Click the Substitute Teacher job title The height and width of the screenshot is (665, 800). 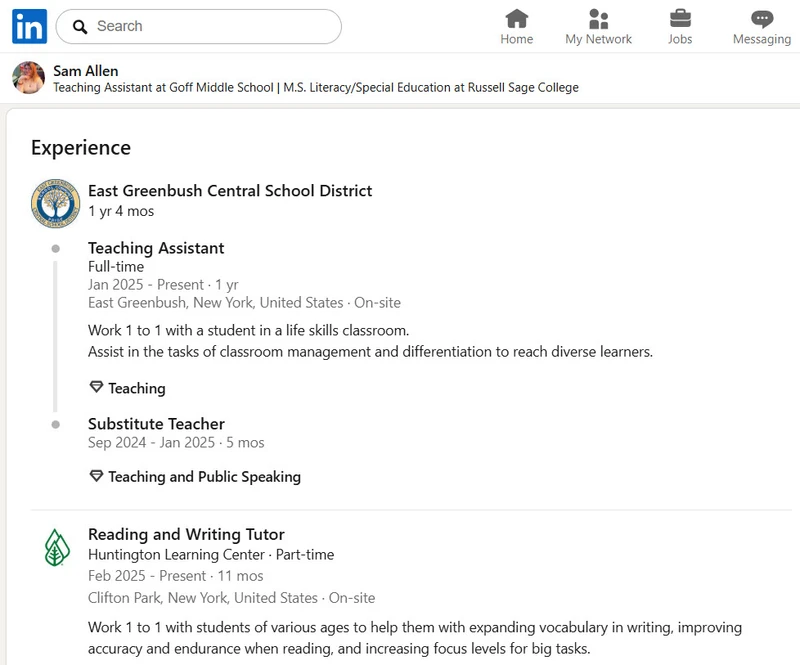point(156,424)
